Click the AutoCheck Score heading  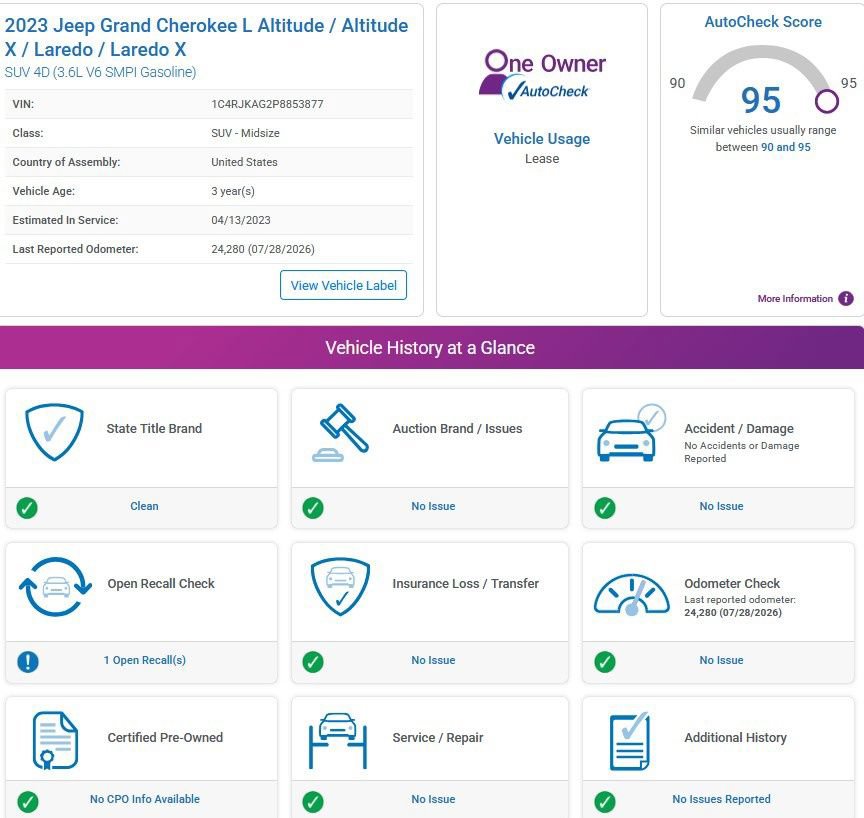coord(763,22)
